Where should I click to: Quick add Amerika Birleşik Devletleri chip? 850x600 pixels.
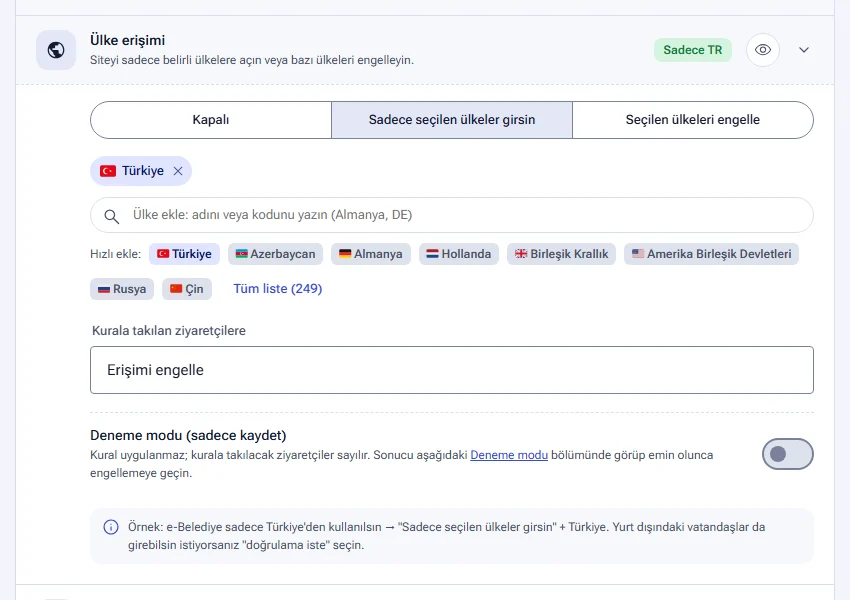coord(711,254)
